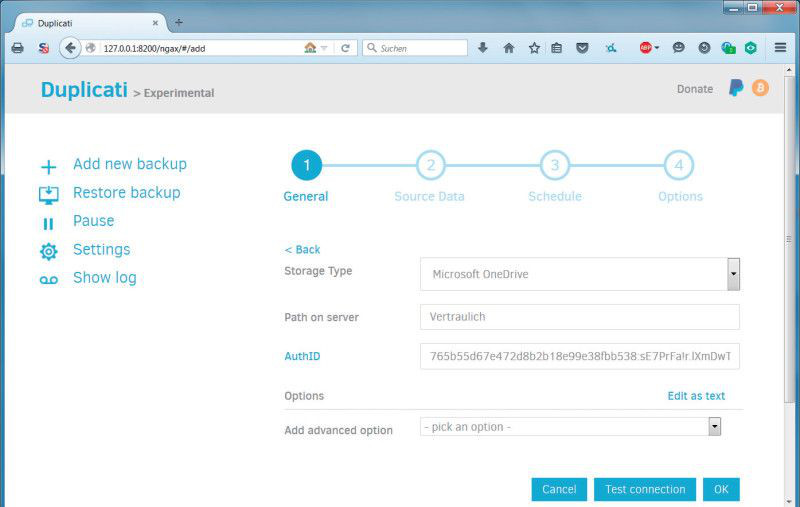Click the browser home icon
Image resolution: width=800 pixels, height=507 pixels.
(x=509, y=48)
